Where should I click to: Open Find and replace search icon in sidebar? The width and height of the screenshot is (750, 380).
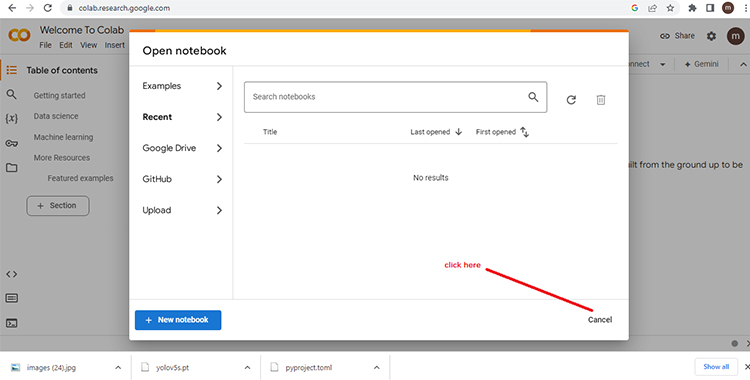click(x=11, y=94)
